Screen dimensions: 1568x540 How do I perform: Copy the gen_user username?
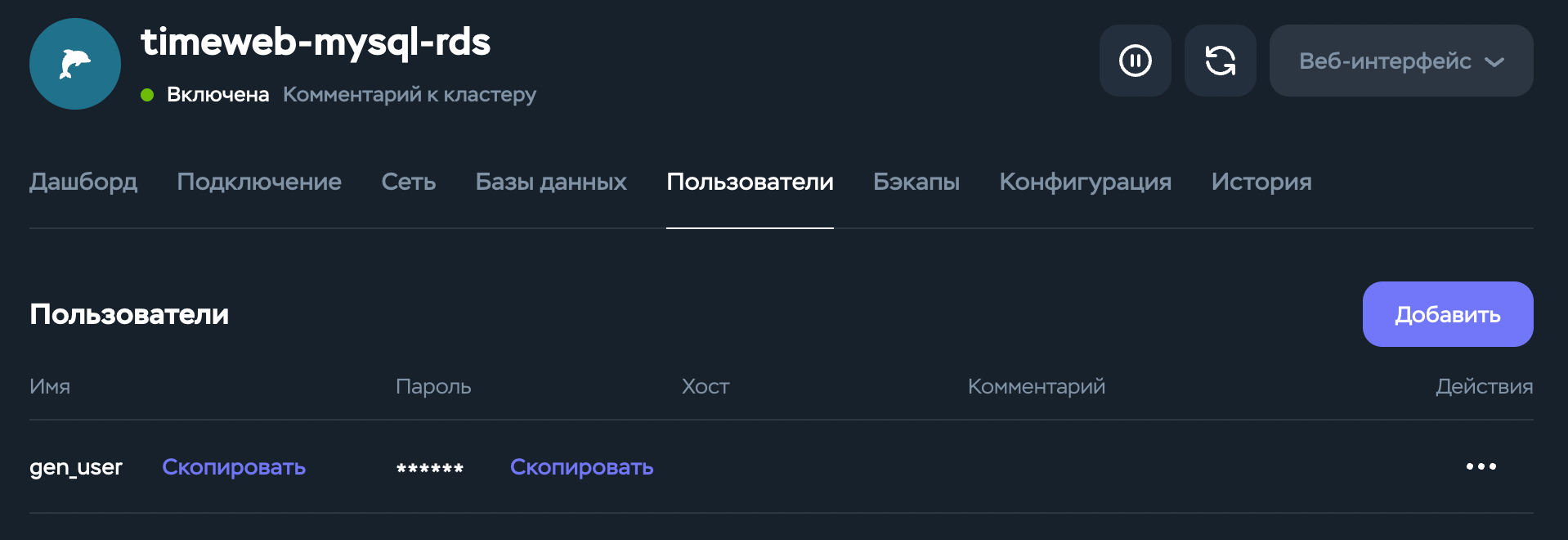[234, 466]
